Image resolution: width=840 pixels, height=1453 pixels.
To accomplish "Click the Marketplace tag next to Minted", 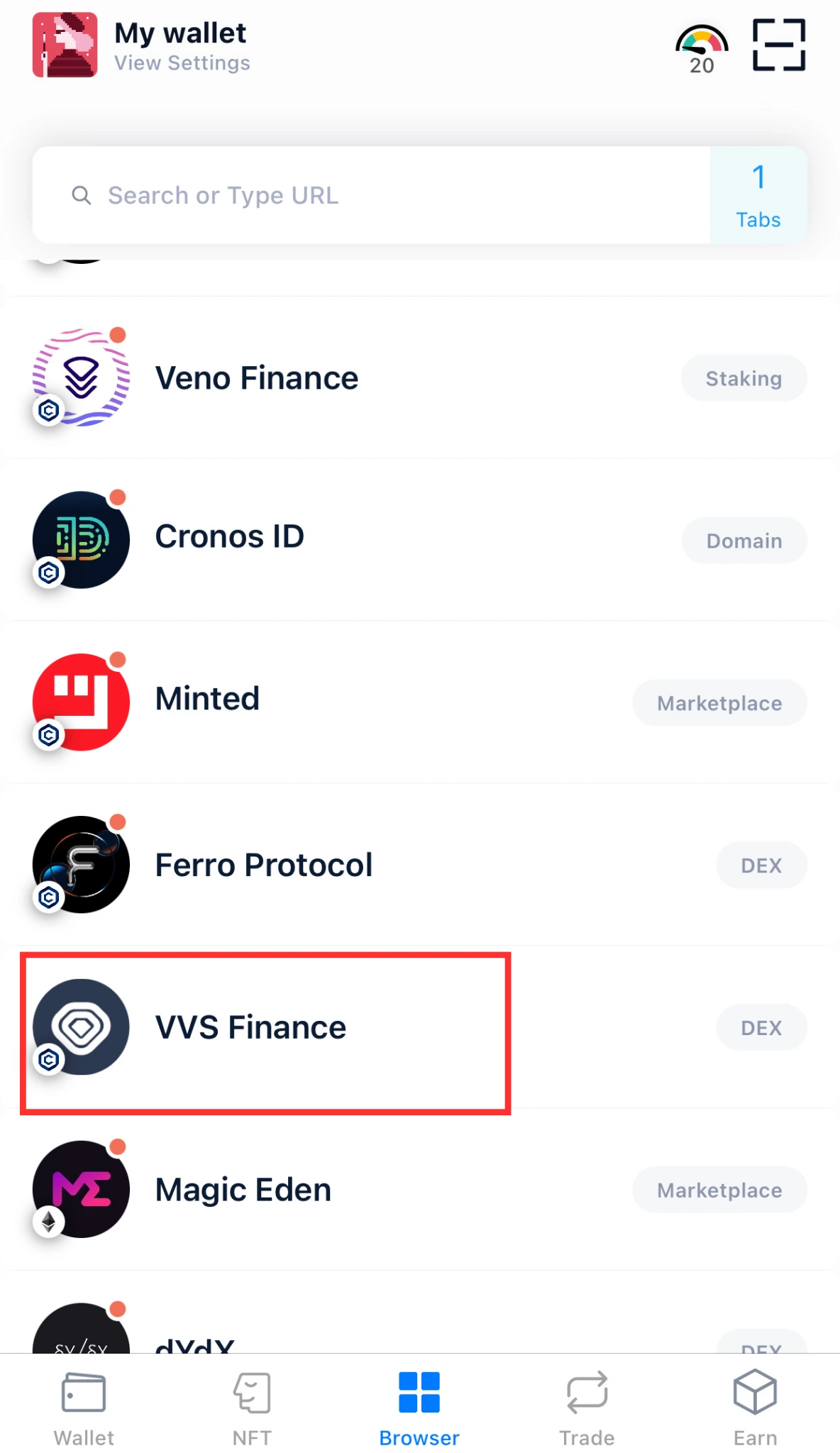I will [x=719, y=703].
